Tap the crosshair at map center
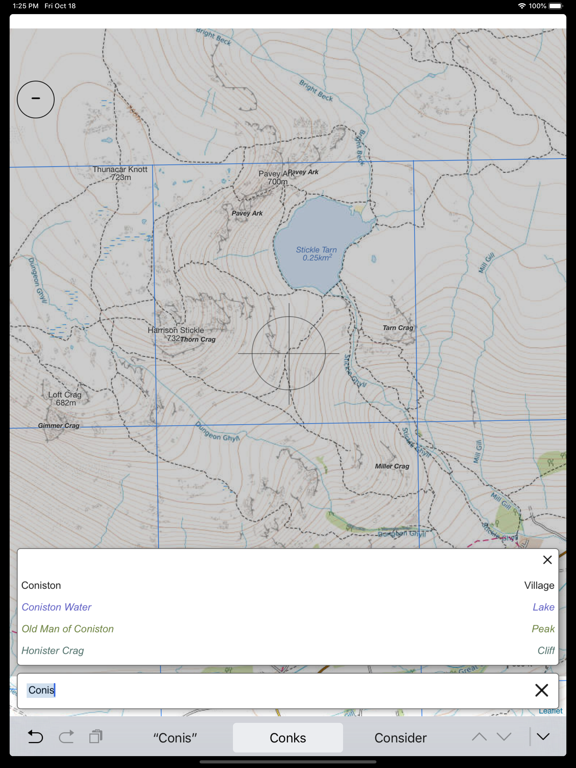This screenshot has height=768, width=576. coord(288,353)
